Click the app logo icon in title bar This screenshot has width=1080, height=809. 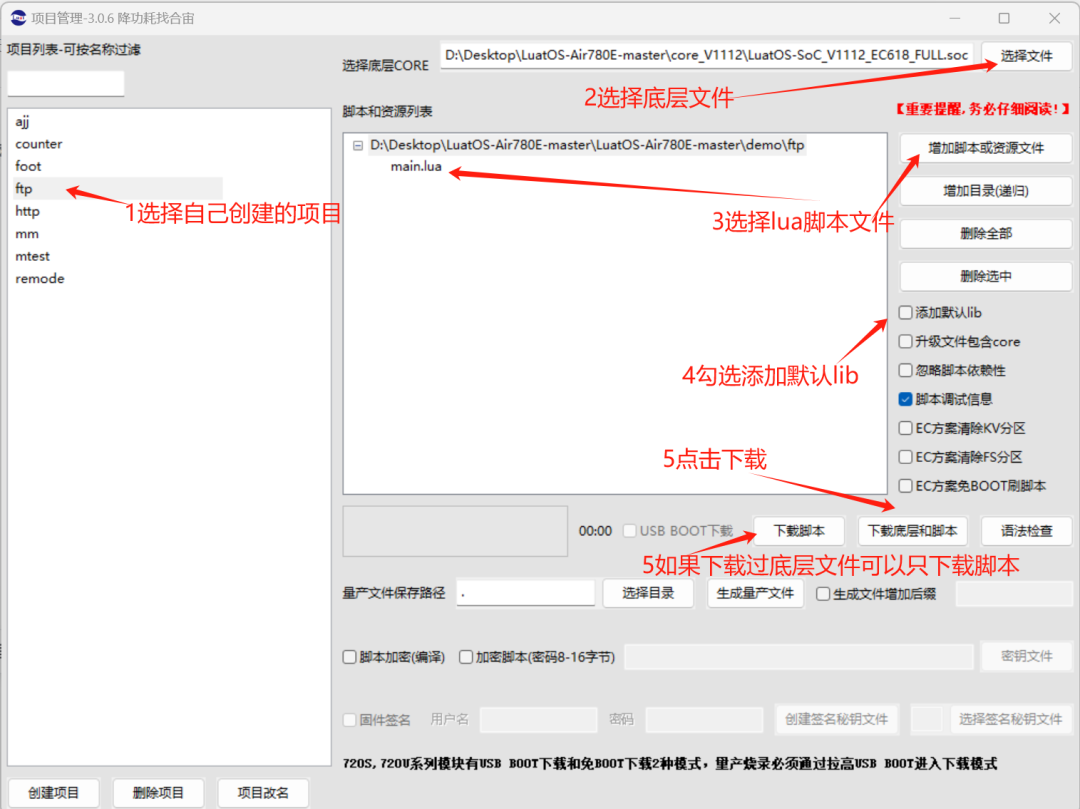tap(19, 18)
